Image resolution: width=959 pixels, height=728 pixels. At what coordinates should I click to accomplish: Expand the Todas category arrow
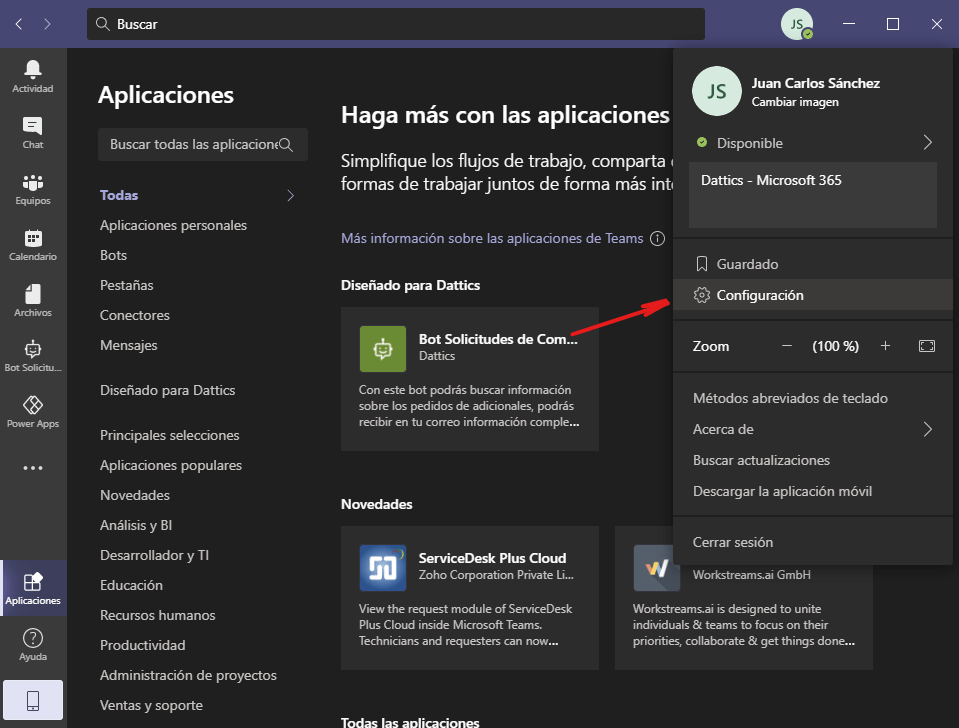[x=291, y=195]
